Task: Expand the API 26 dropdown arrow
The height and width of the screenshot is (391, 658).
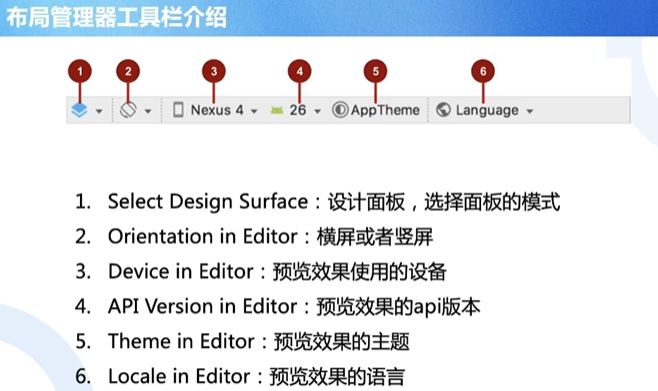Action: point(318,111)
